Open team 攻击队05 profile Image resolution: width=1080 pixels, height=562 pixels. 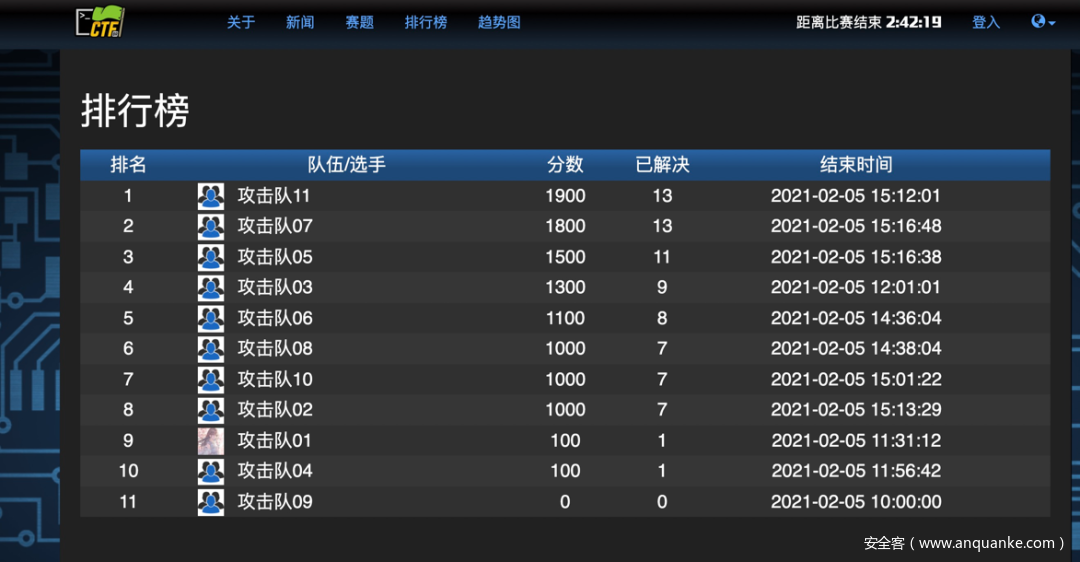tap(275, 257)
